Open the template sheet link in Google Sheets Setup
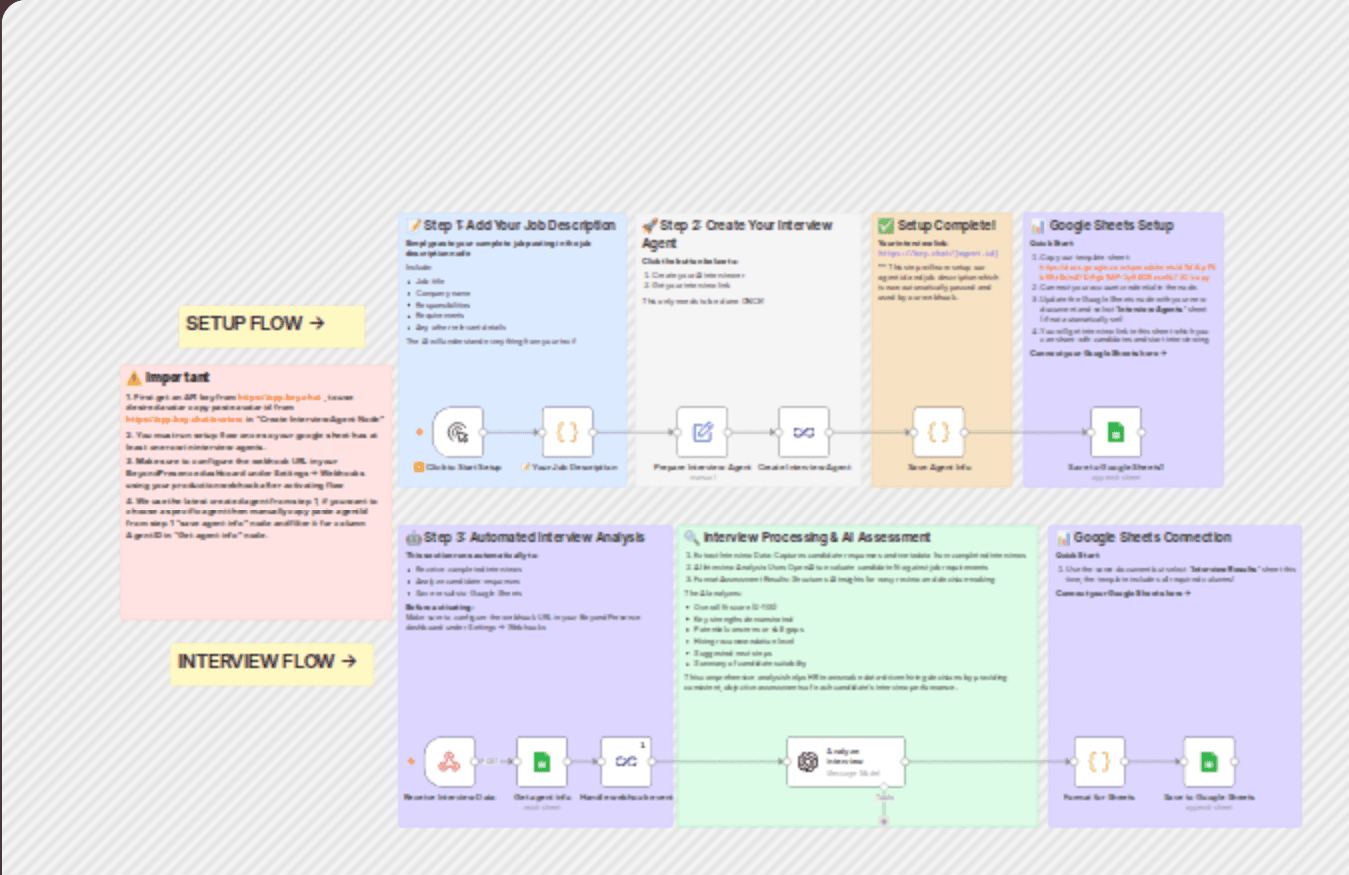This screenshot has height=875, width=1349. pos(1128,274)
